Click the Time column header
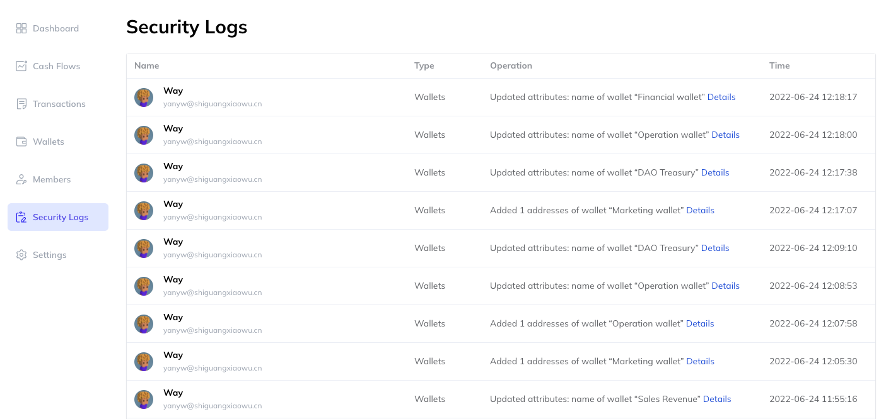Screen dimensions: 887x420 pos(779,66)
